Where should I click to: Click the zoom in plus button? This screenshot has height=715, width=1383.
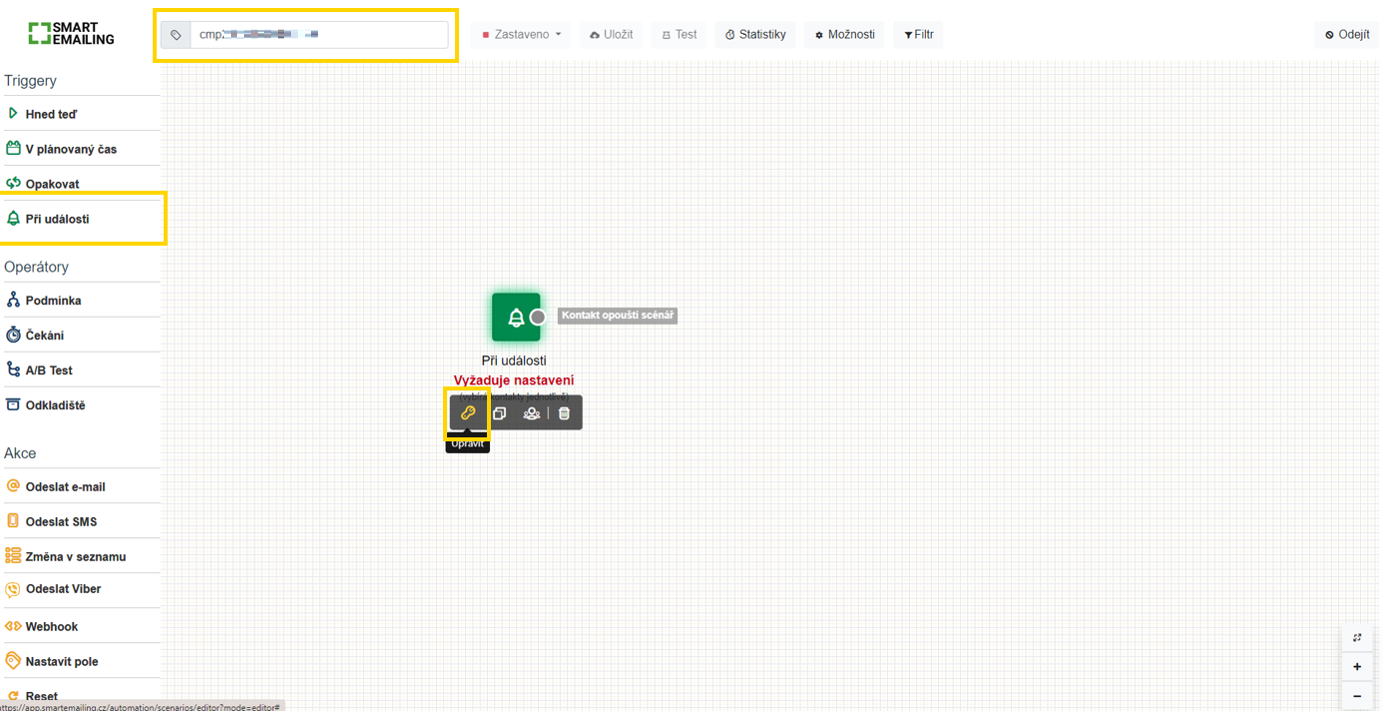[1357, 667]
